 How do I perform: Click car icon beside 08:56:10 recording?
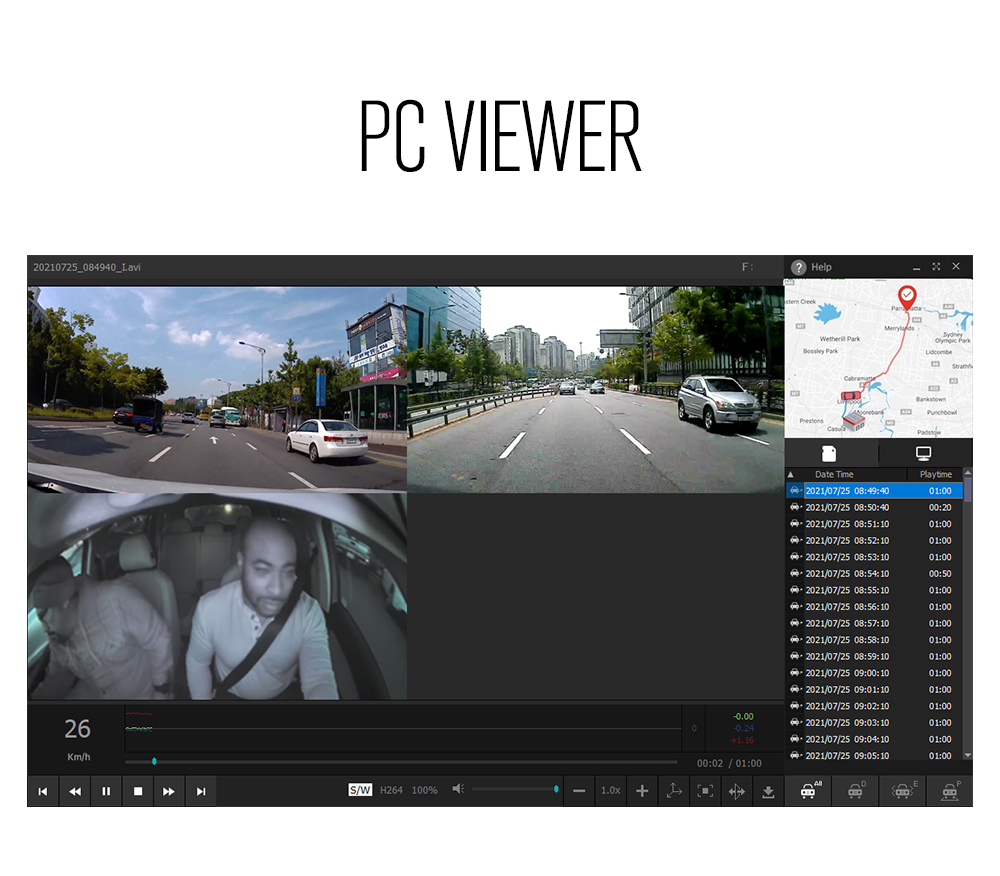(x=795, y=606)
